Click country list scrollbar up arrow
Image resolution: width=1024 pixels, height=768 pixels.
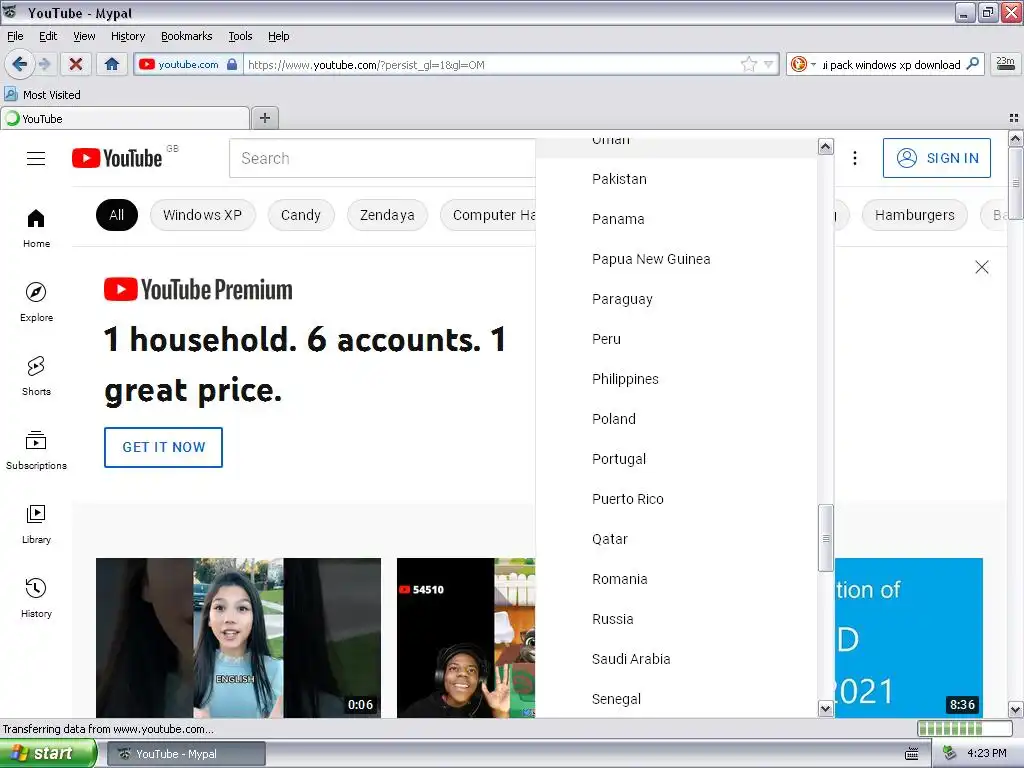coord(825,147)
